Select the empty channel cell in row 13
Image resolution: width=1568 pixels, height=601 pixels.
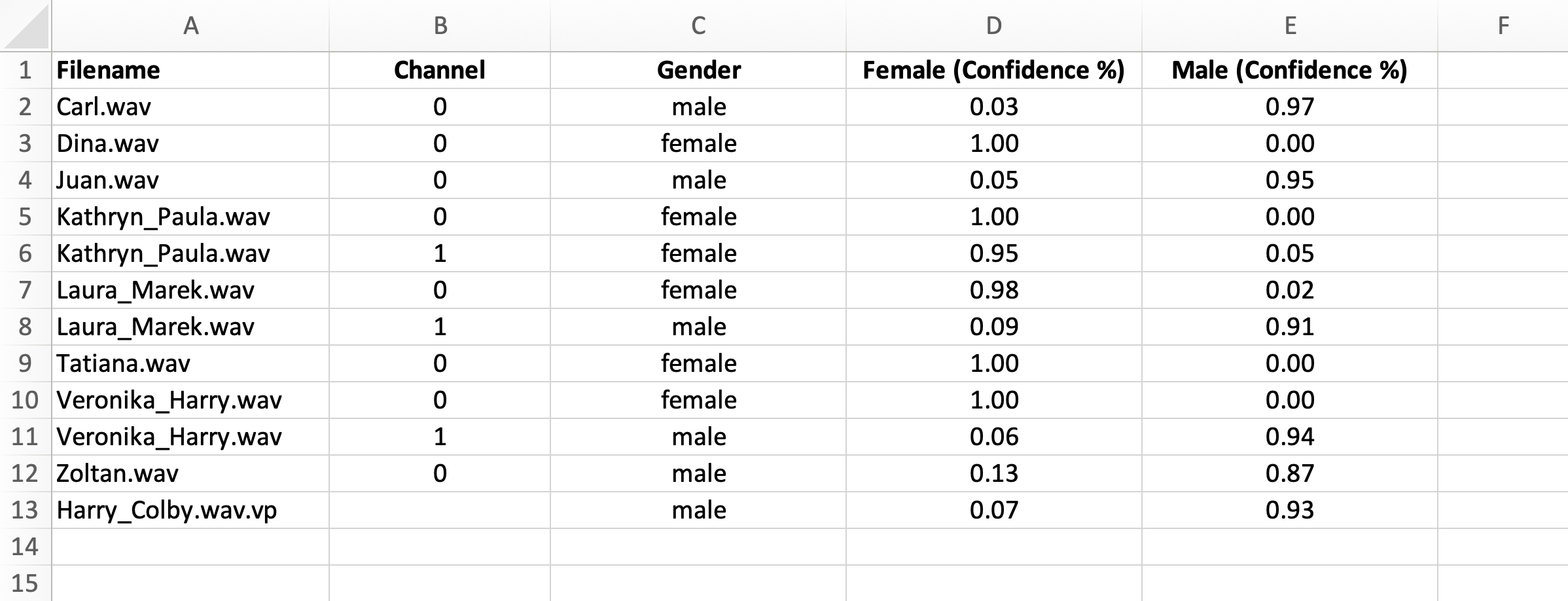pyautogui.click(x=440, y=510)
